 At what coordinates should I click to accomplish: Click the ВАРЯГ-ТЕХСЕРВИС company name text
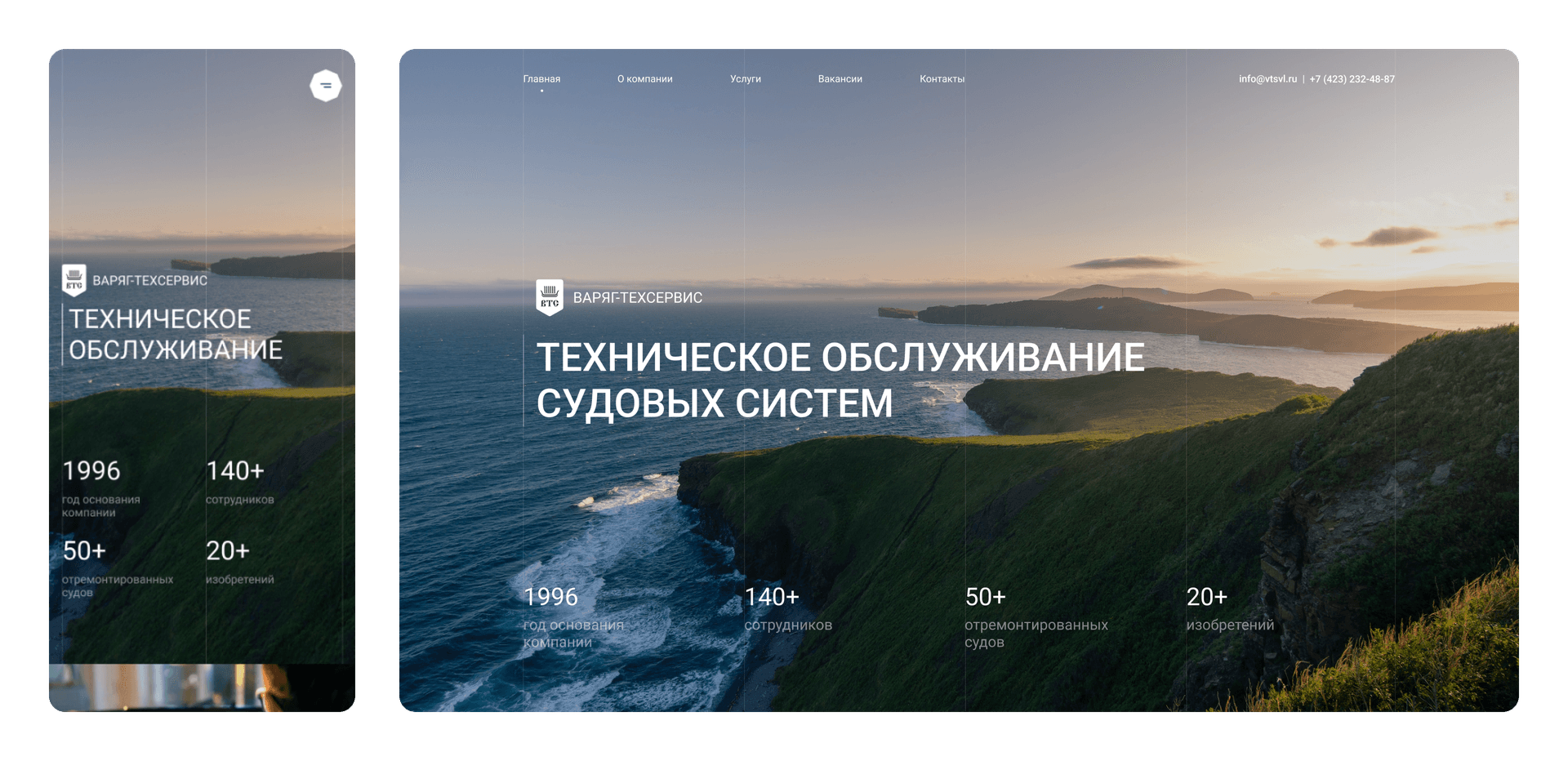[639, 297]
